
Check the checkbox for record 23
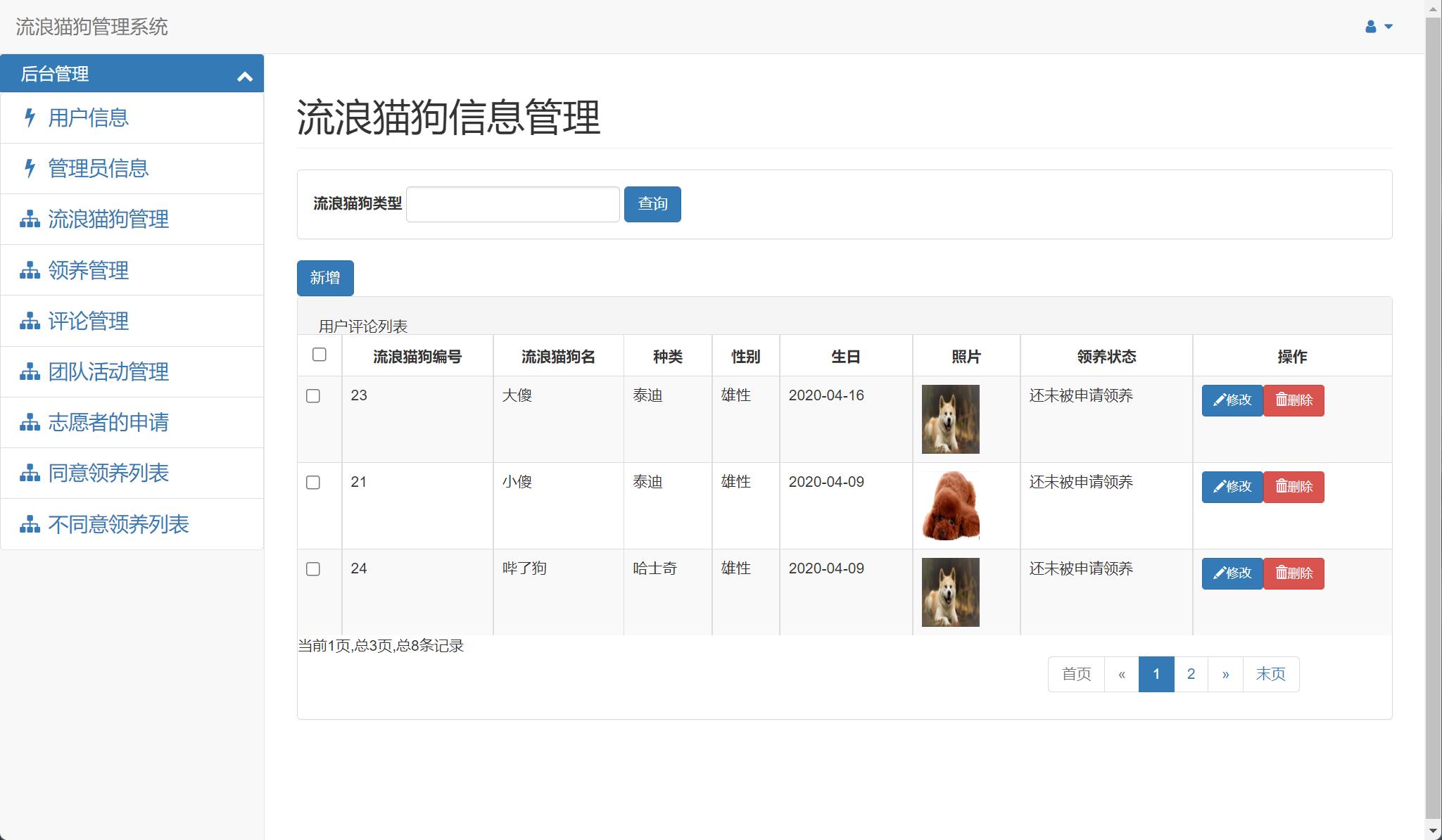(x=313, y=396)
